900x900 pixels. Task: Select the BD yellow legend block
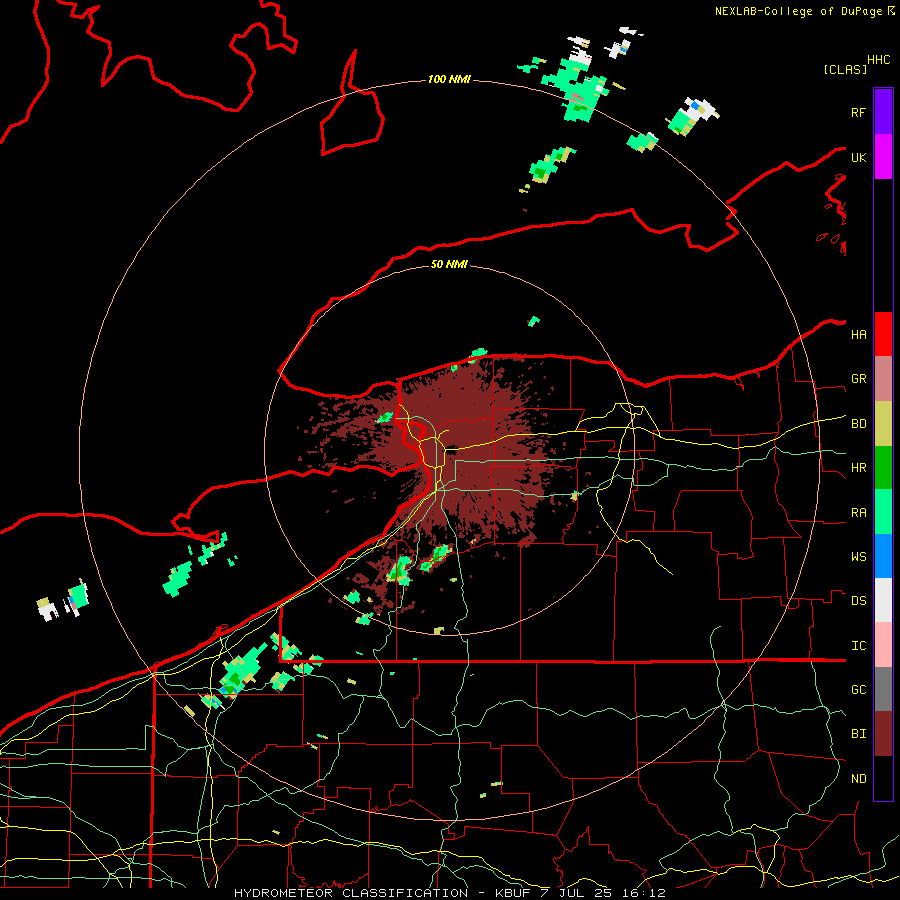pyautogui.click(x=883, y=424)
